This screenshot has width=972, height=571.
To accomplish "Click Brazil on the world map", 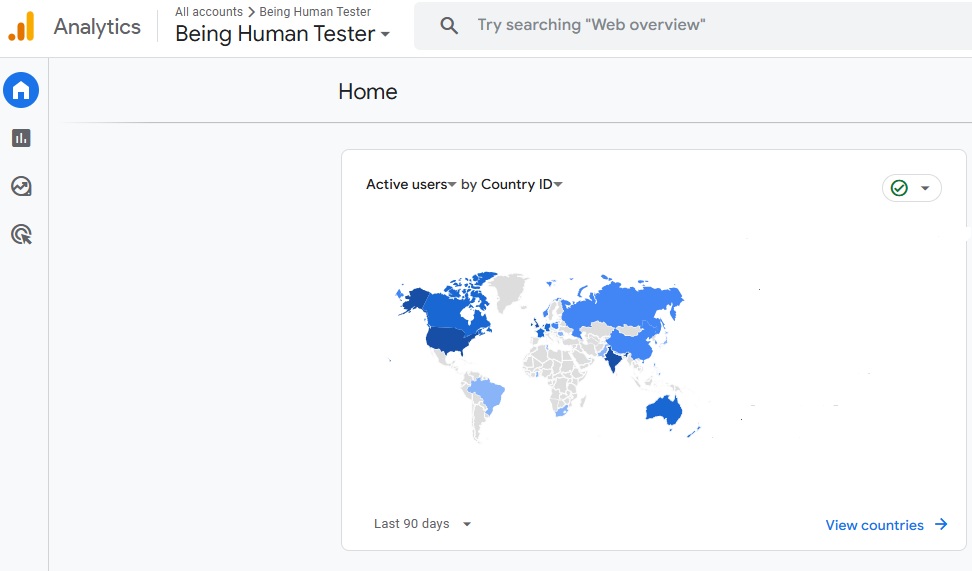I will [x=487, y=395].
